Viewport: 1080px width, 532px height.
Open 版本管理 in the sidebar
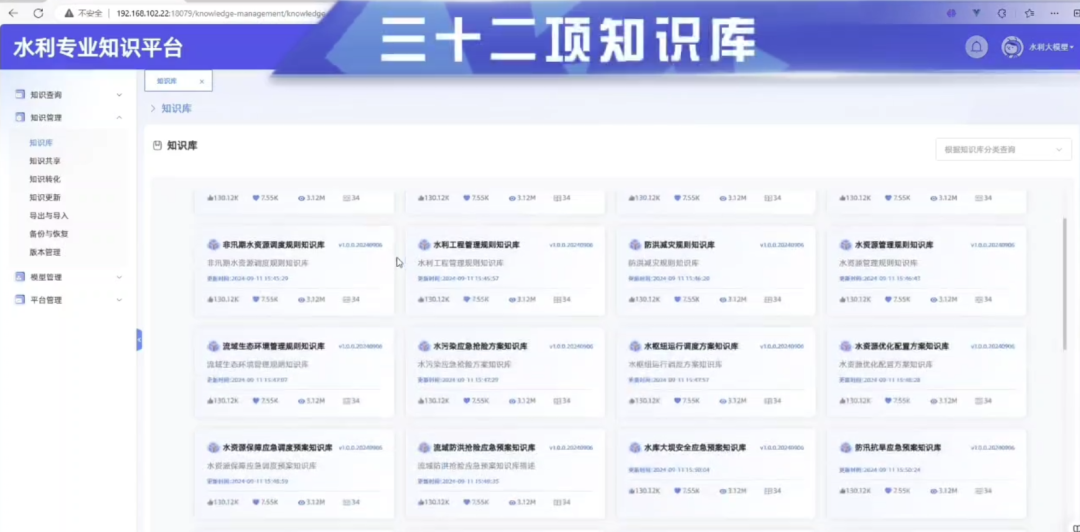[45, 252]
